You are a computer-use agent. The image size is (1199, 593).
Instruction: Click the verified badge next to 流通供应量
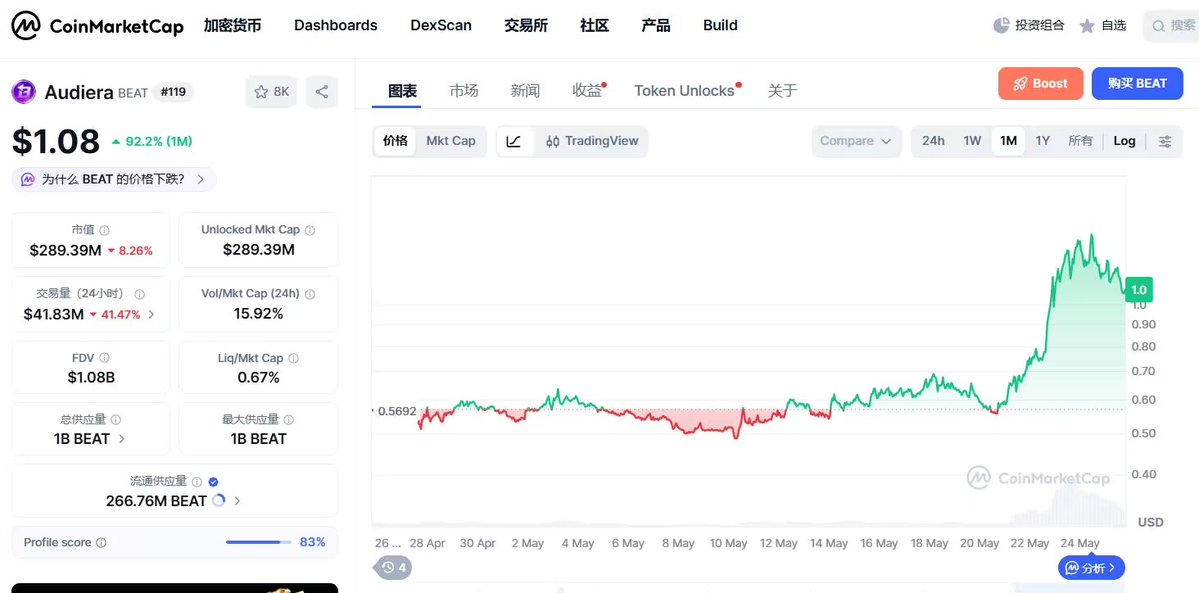pos(213,482)
